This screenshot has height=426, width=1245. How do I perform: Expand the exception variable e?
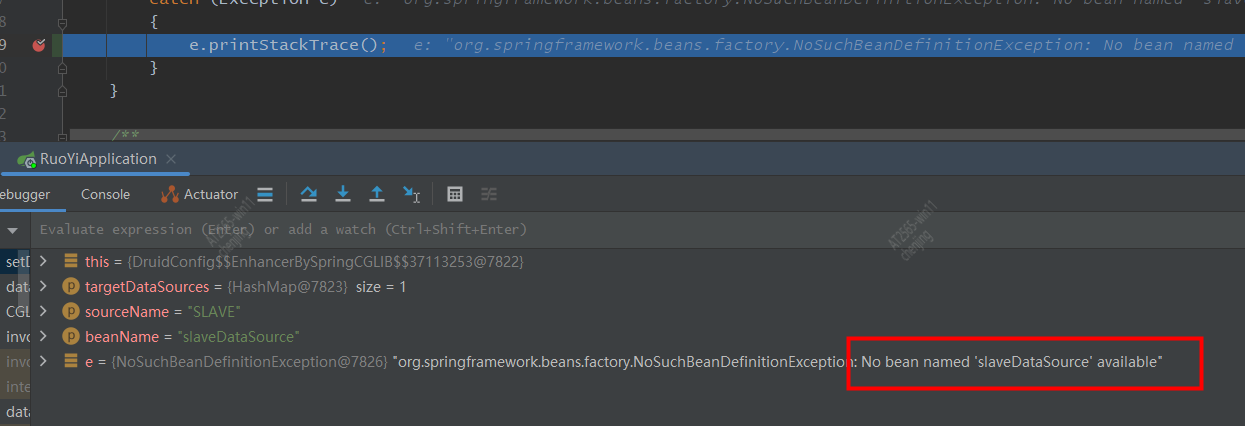(43, 361)
